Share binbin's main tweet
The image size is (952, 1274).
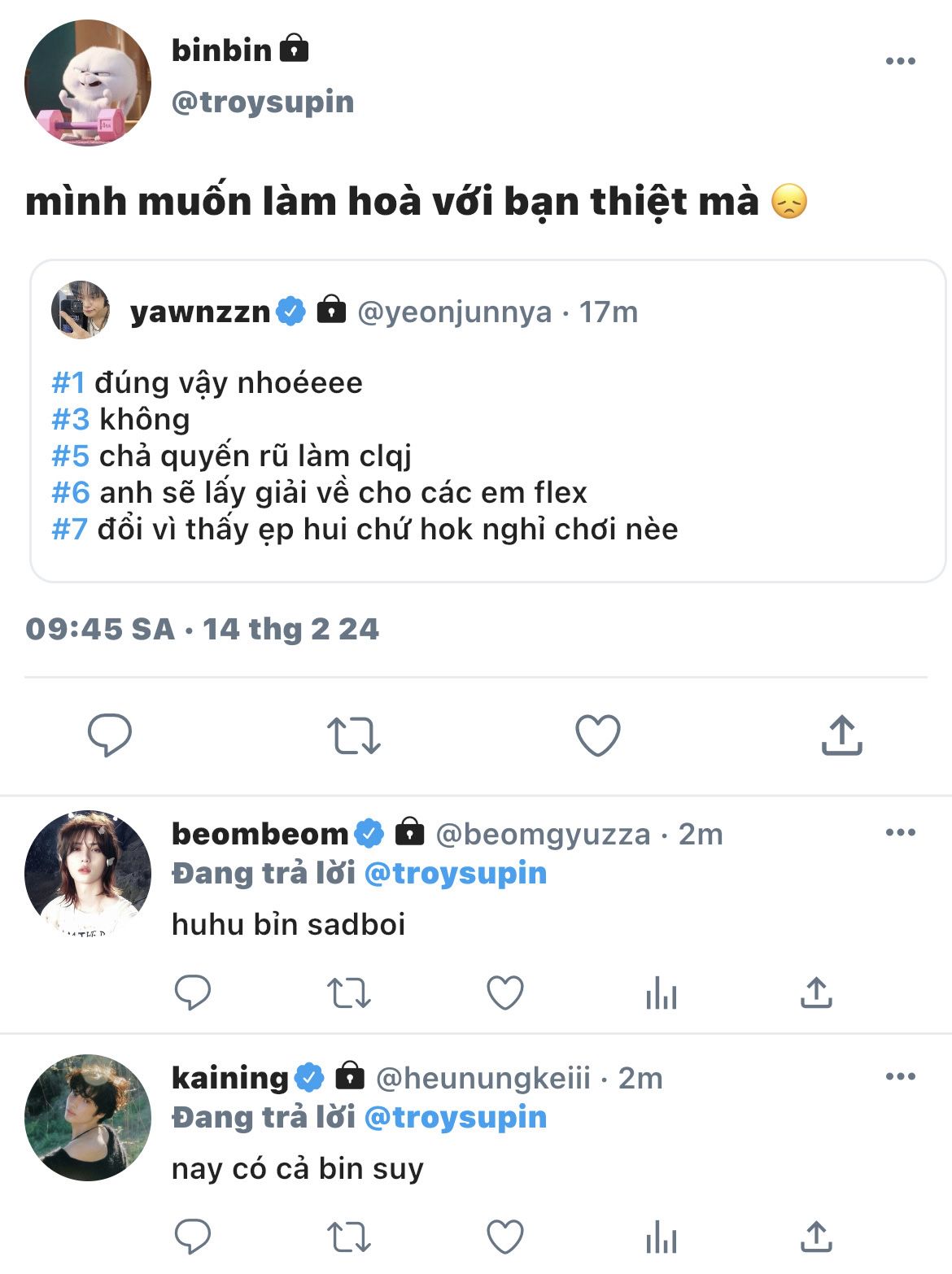coord(841,735)
